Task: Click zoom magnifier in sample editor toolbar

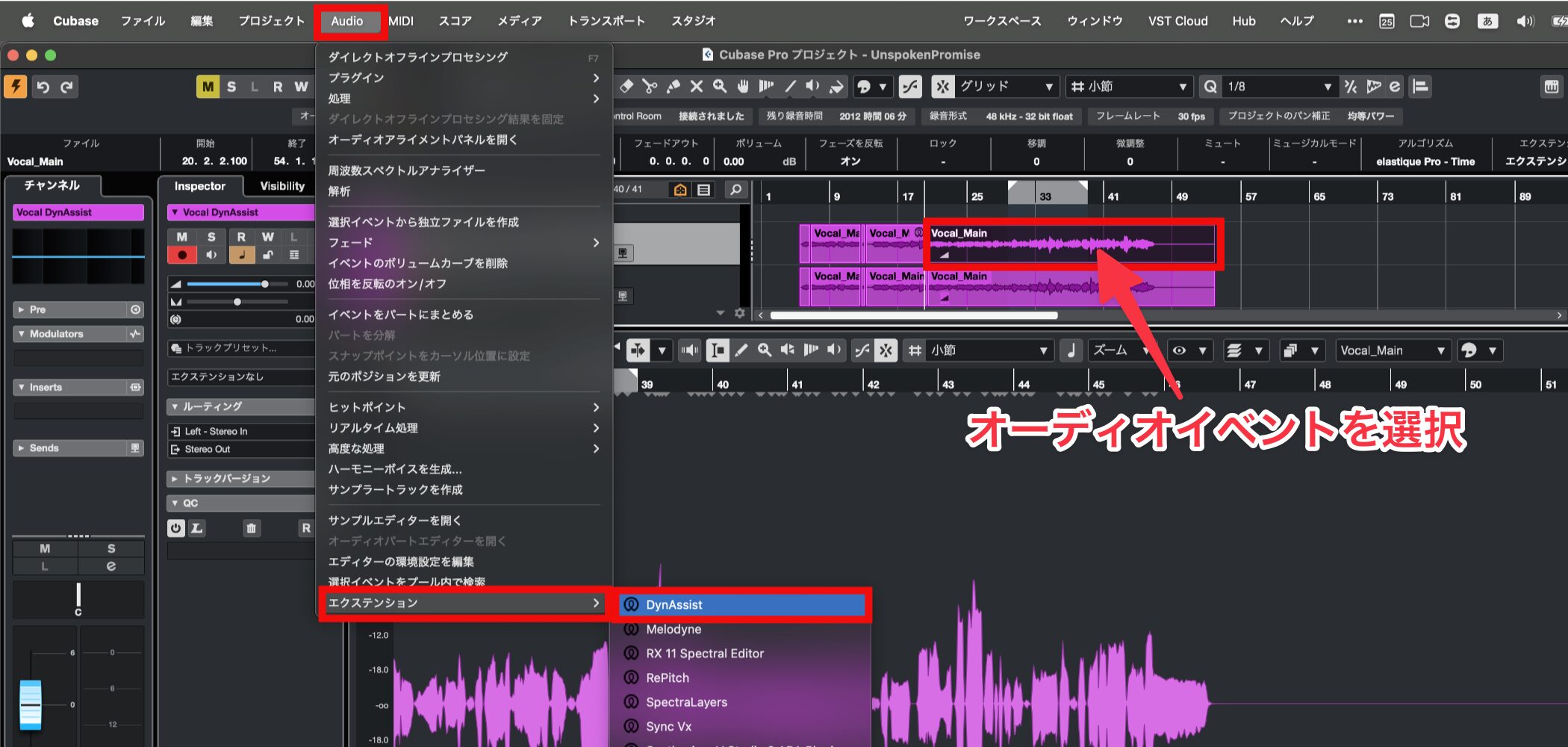Action: tap(765, 350)
